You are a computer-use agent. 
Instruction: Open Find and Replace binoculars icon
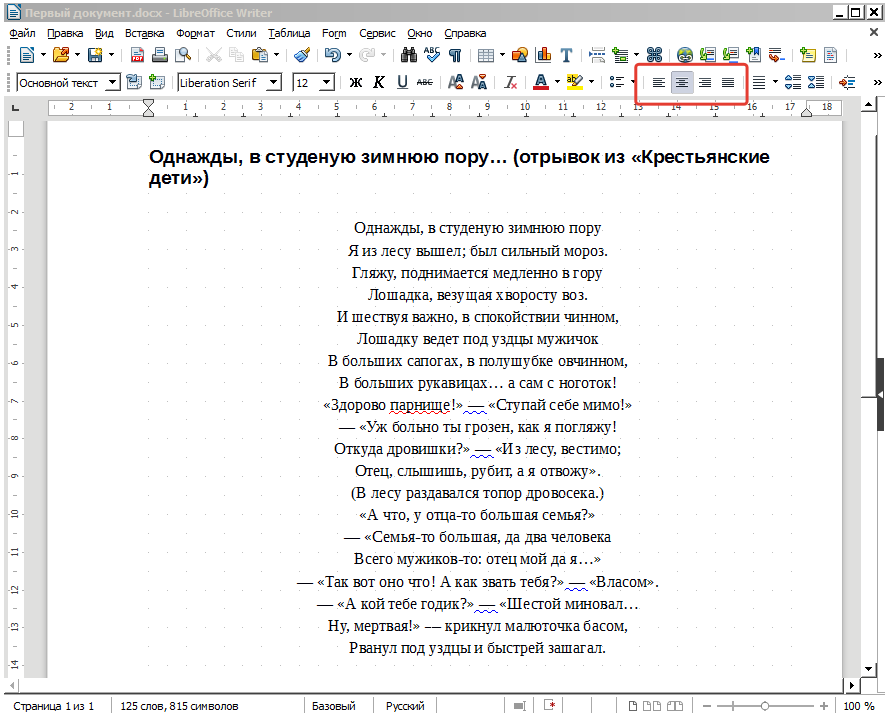409,55
